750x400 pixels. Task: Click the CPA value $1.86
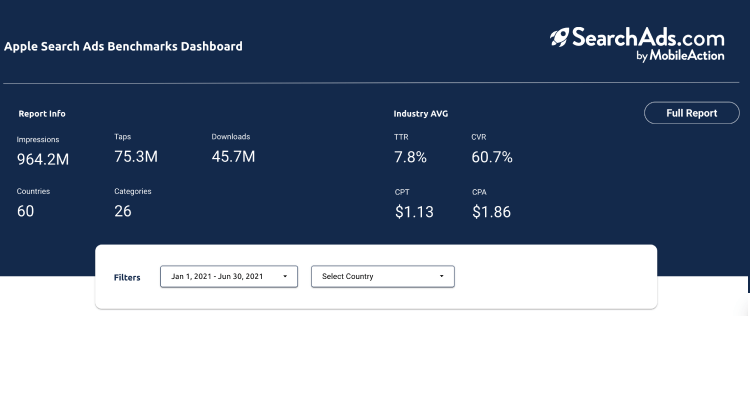coord(491,212)
